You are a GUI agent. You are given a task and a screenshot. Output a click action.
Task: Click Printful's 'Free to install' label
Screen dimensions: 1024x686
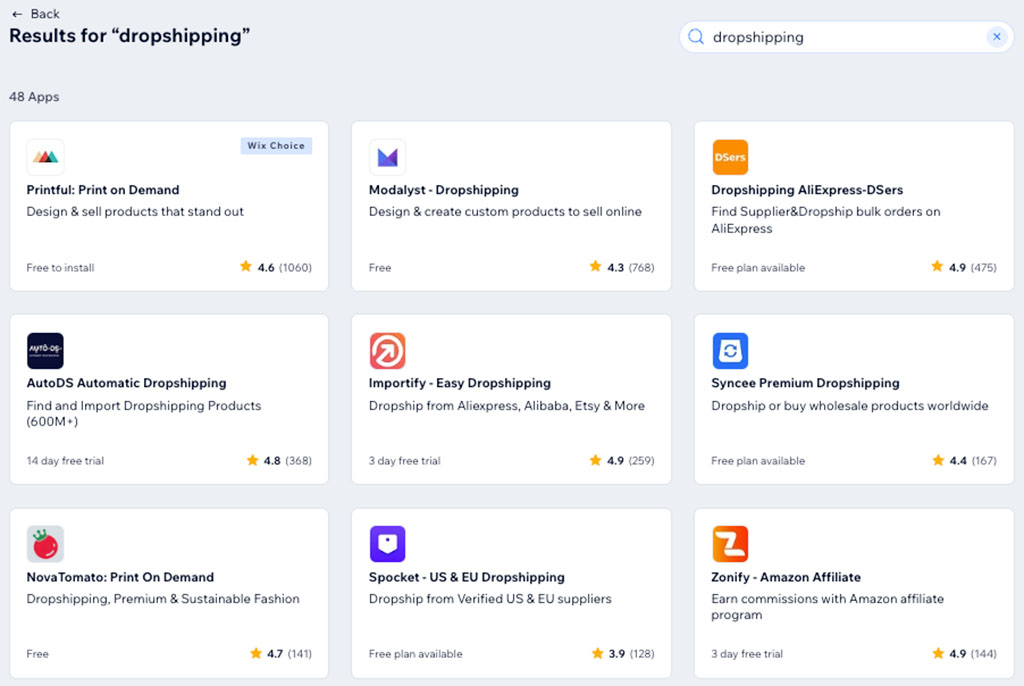60,268
